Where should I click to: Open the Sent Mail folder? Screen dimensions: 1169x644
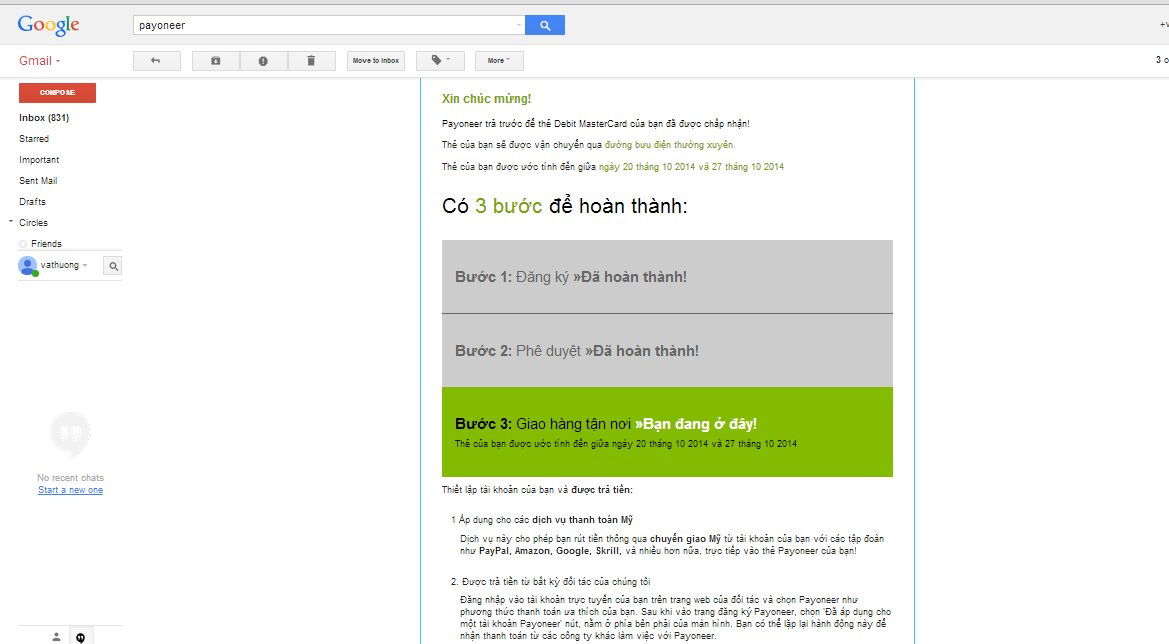click(x=38, y=180)
